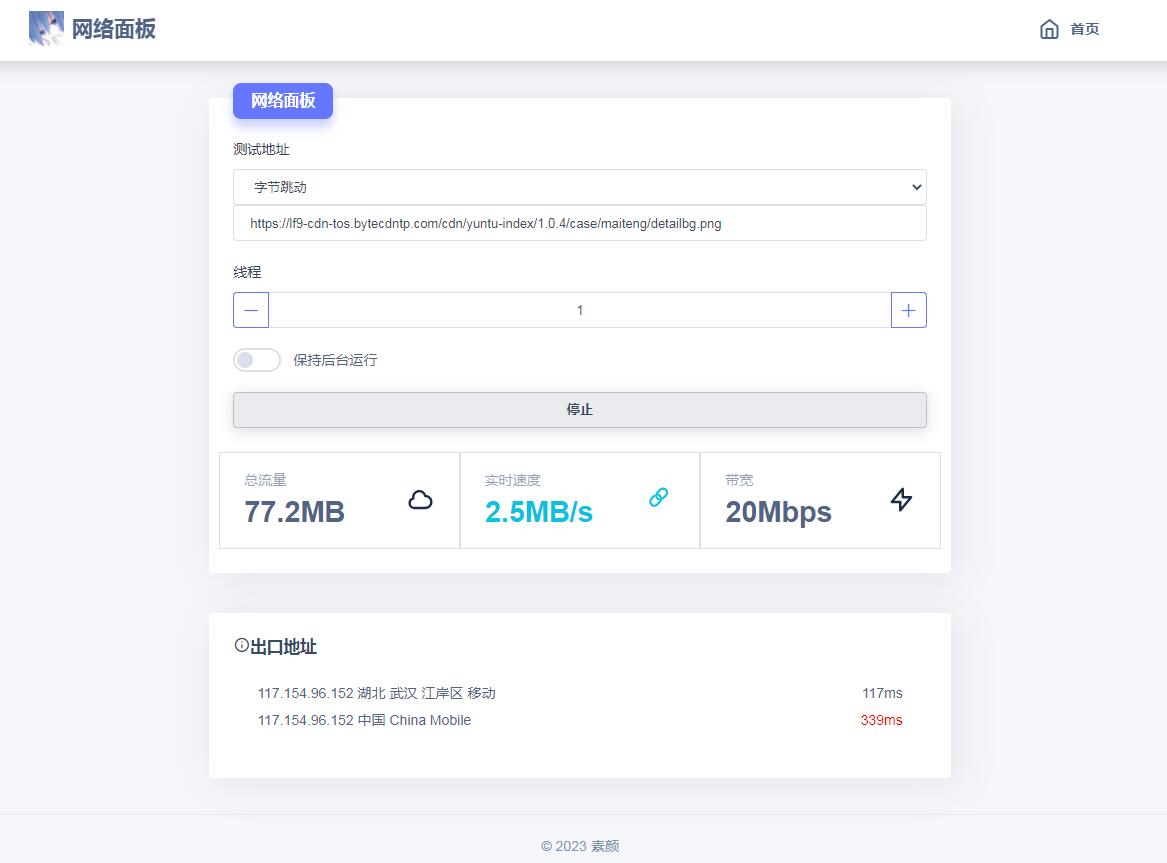Click the minus icon to decrease thread count

pyautogui.click(x=250, y=310)
